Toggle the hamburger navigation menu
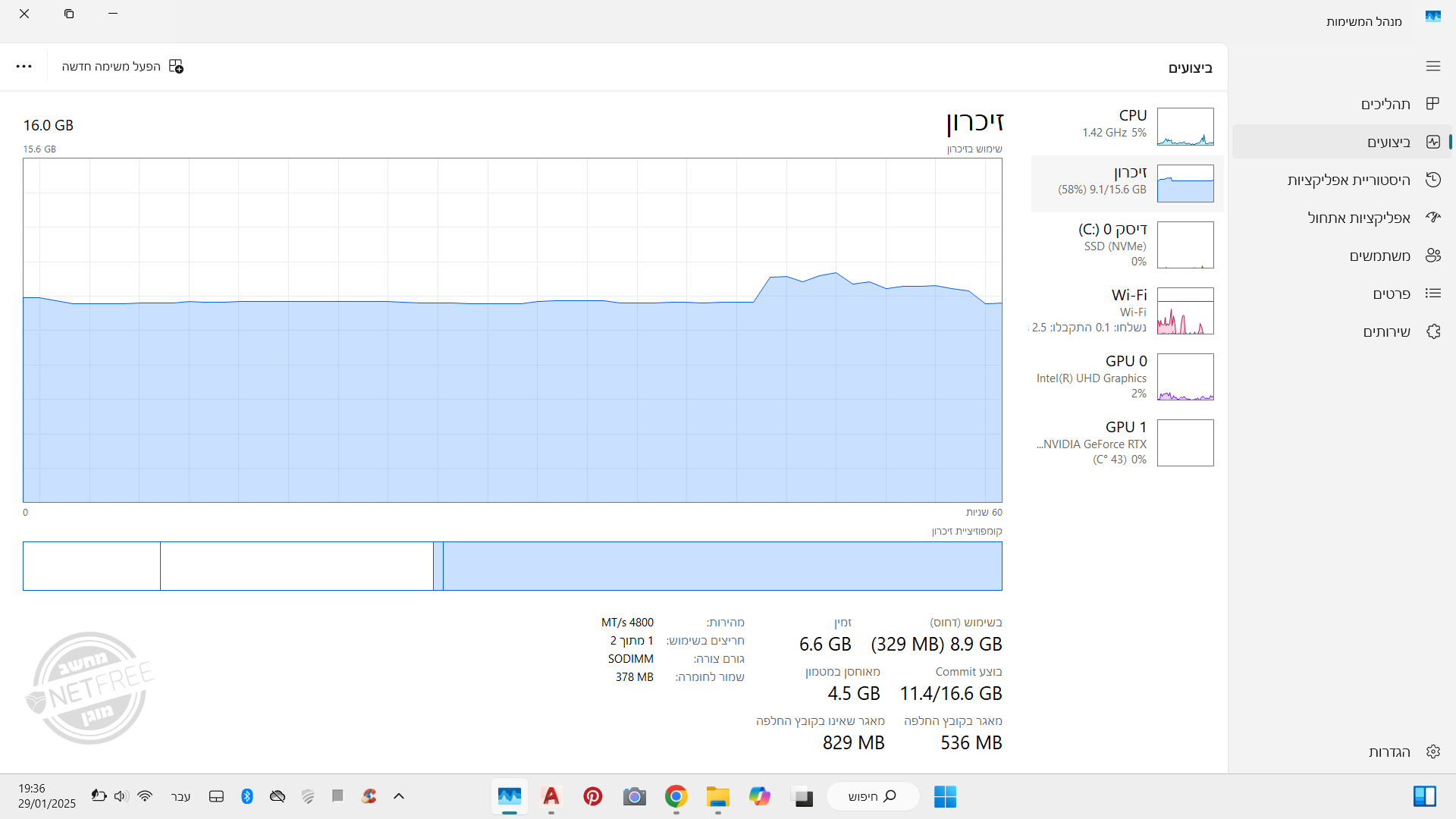 1432,67
